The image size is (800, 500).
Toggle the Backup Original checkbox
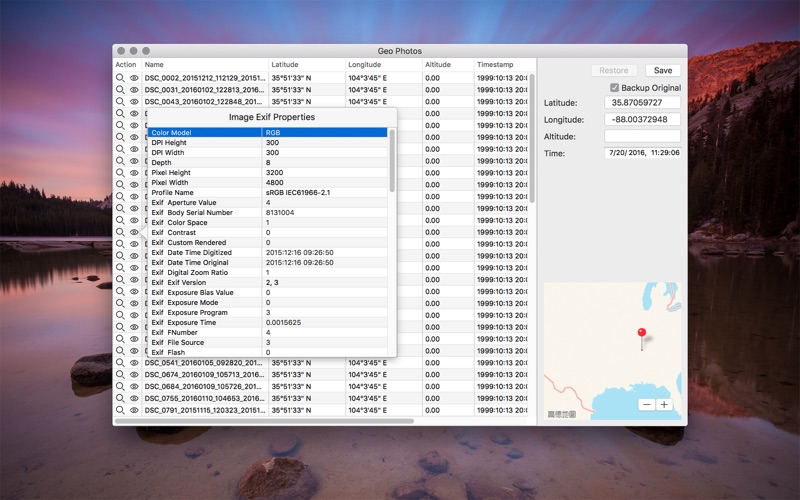pyautogui.click(x=614, y=88)
